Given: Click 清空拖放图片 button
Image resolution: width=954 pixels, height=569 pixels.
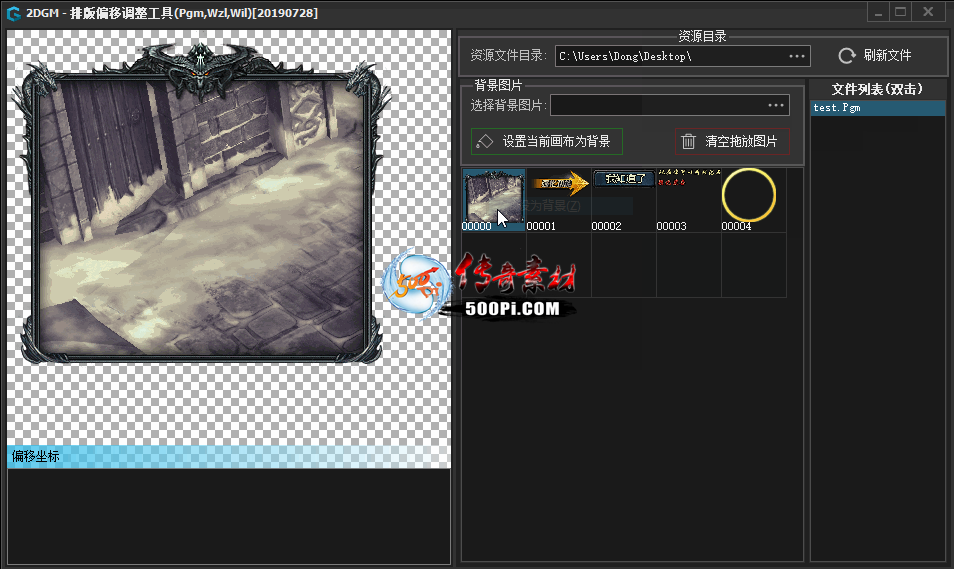Looking at the screenshot, I should click(x=732, y=141).
